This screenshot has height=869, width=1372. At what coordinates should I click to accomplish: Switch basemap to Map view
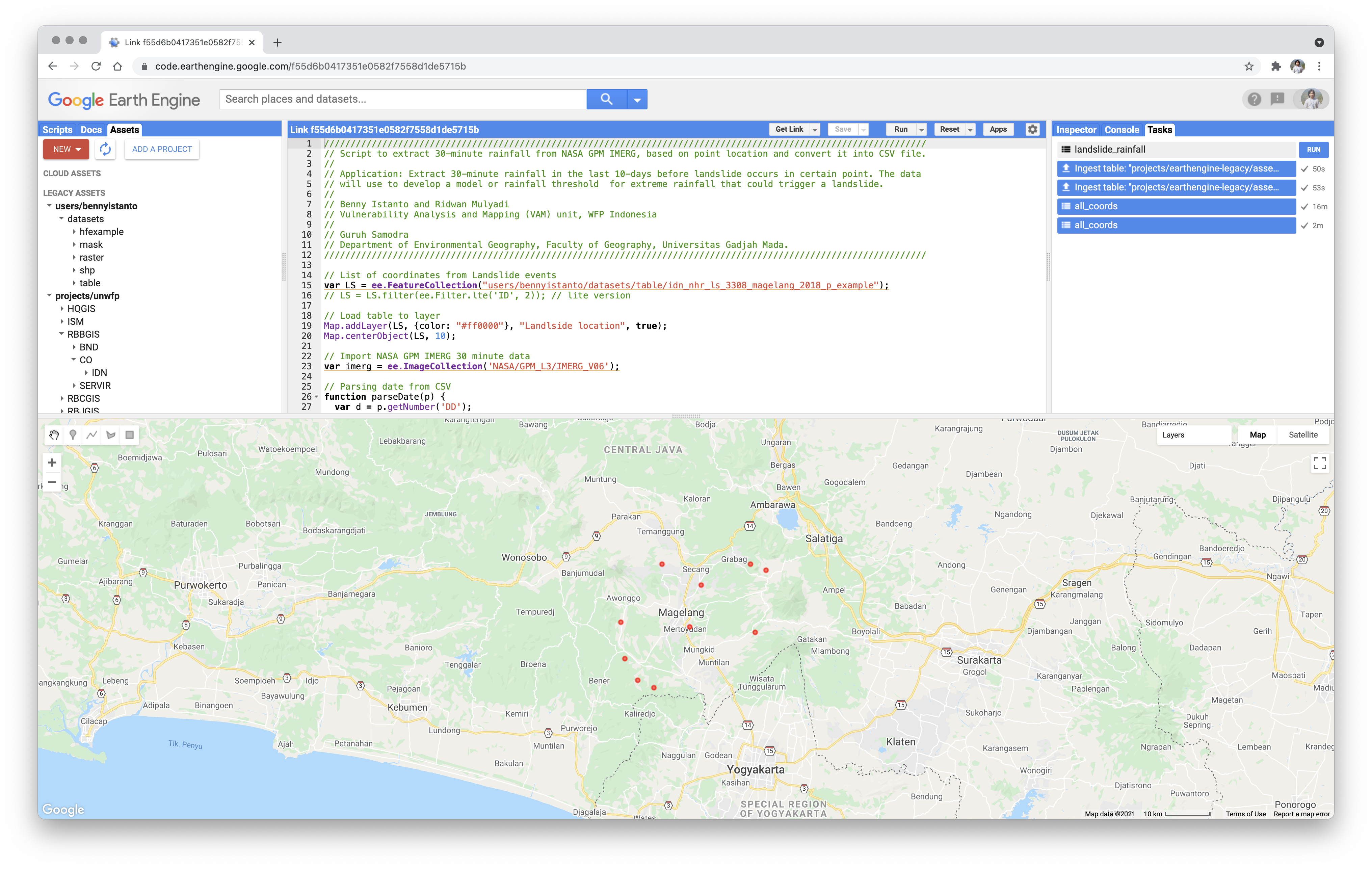(x=1258, y=435)
